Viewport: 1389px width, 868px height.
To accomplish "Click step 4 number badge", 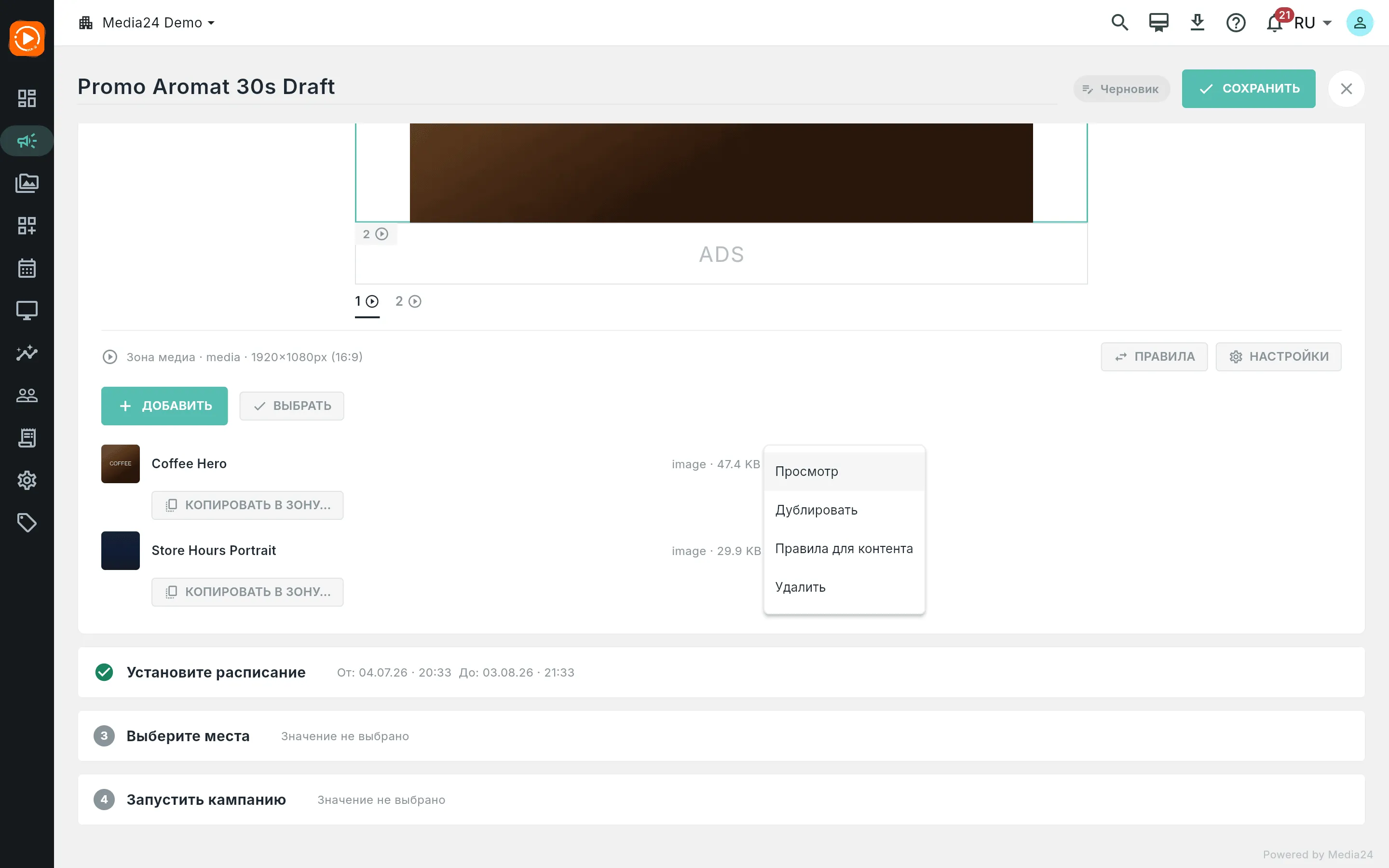I will pyautogui.click(x=104, y=800).
